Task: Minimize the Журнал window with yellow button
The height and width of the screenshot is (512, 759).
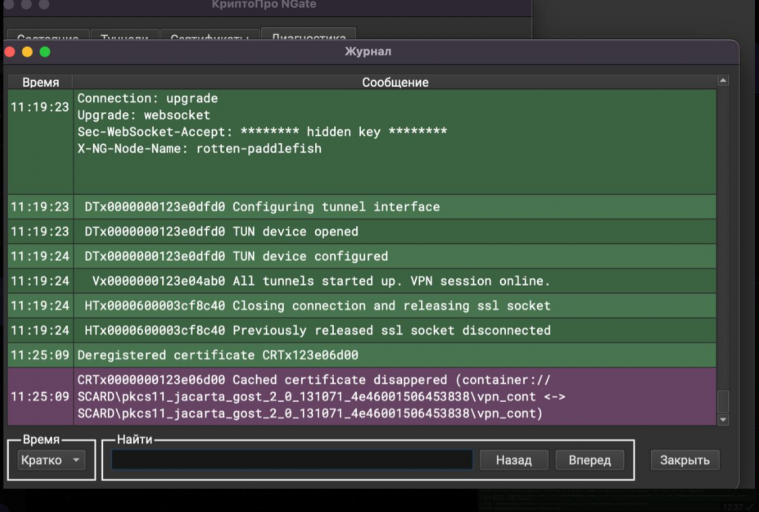Action: click(27, 52)
